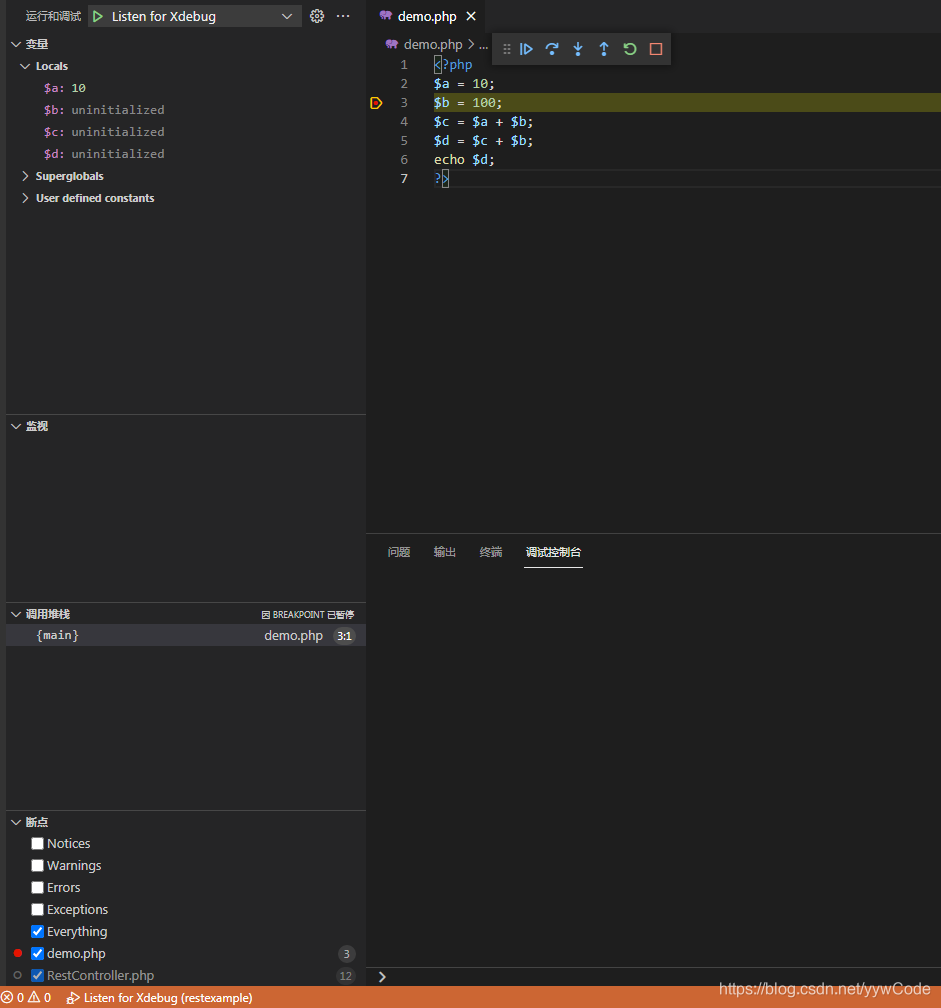Viewport: 941px width, 1008px height.
Task: Select variable $c uninitialized in Locals
Action: tap(186, 132)
